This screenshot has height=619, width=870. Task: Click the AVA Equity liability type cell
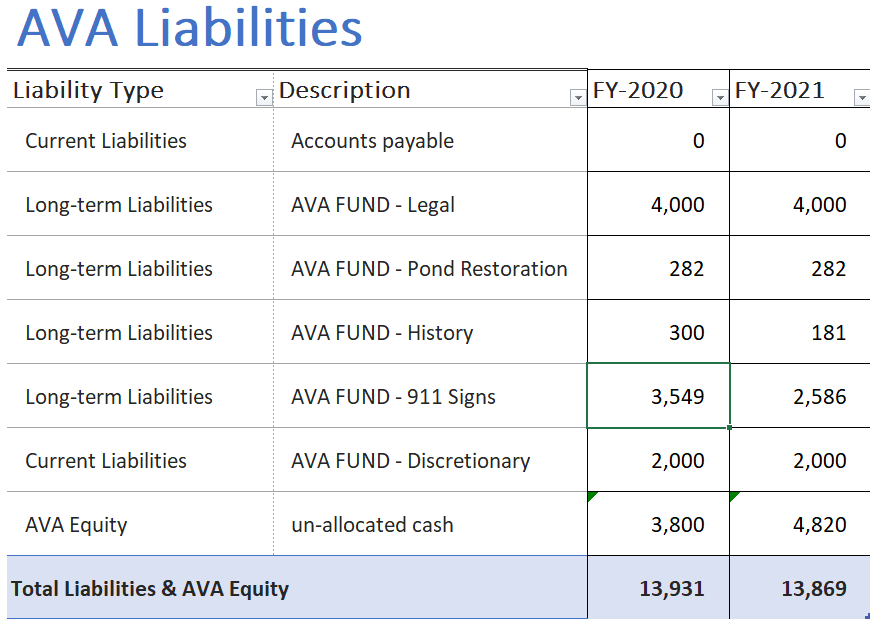pos(76,525)
